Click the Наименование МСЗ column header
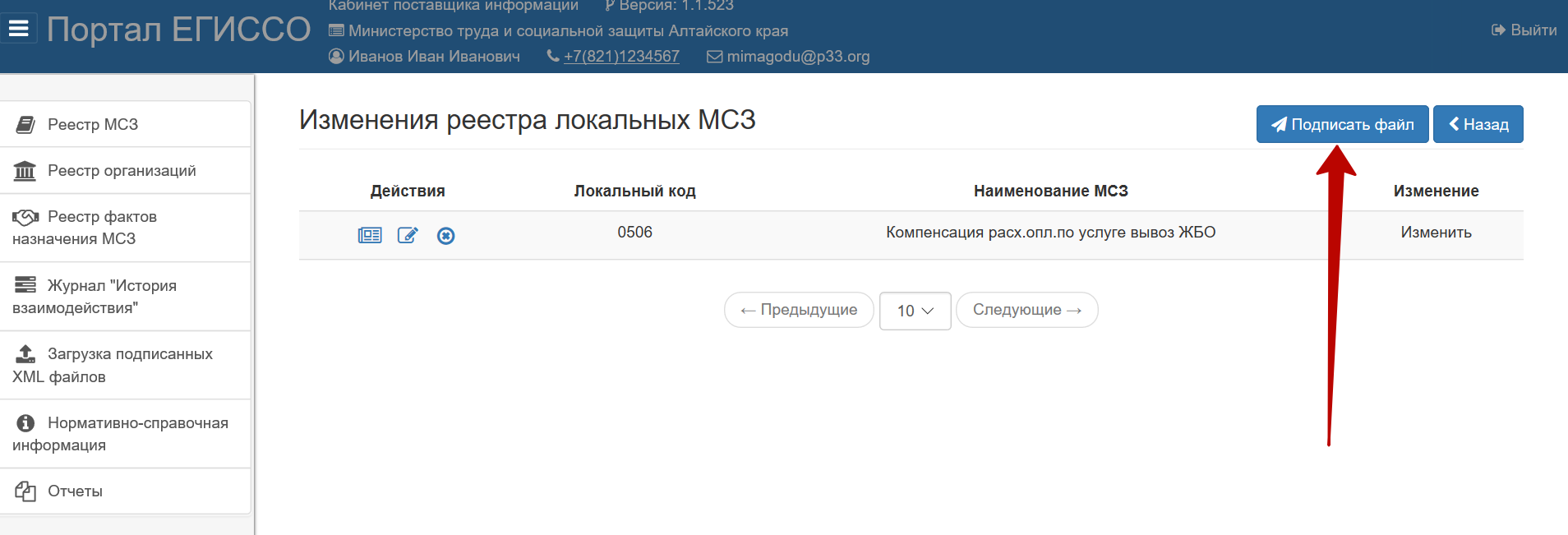 pyautogui.click(x=1050, y=191)
